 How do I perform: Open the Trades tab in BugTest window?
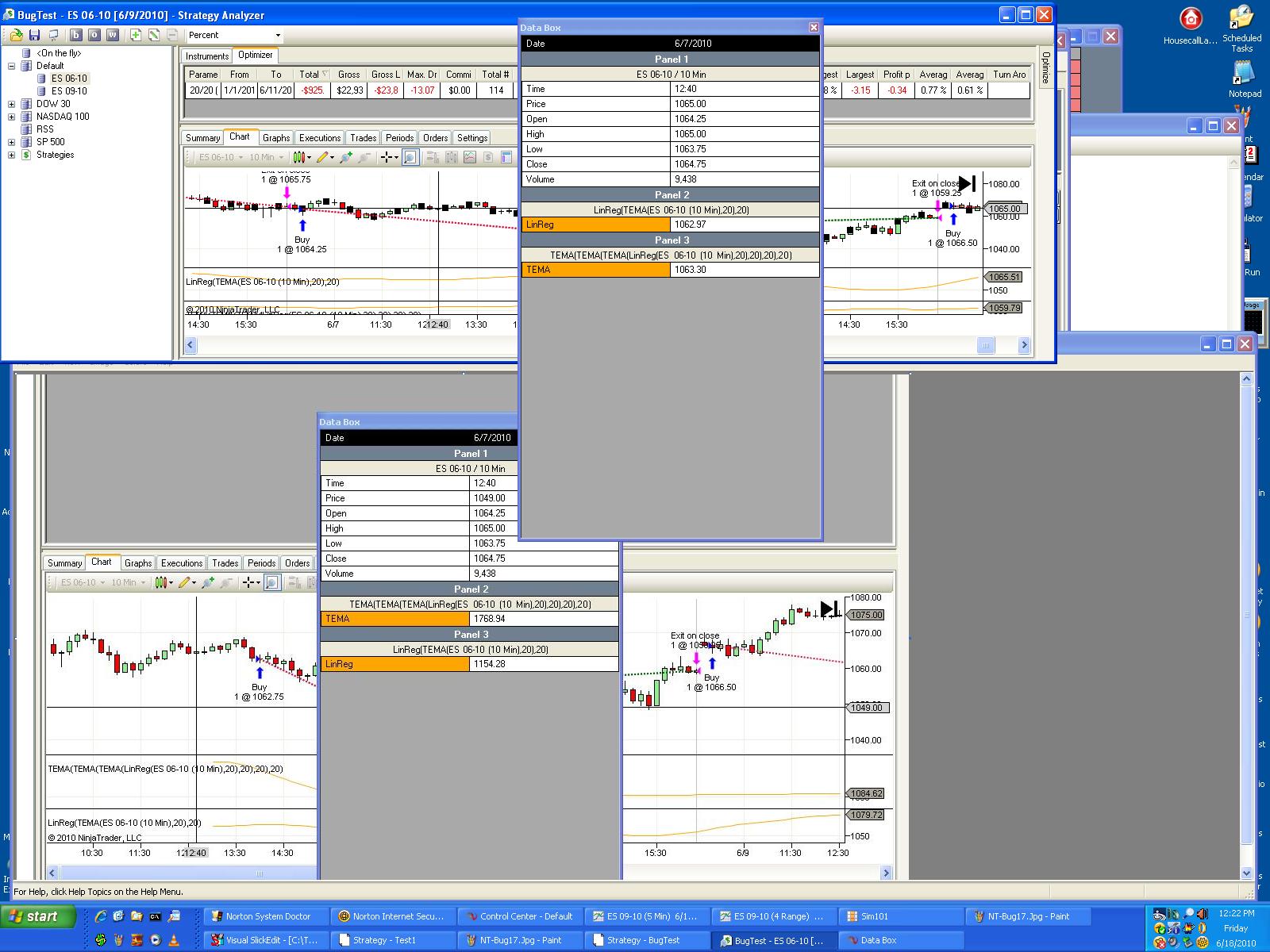point(364,138)
